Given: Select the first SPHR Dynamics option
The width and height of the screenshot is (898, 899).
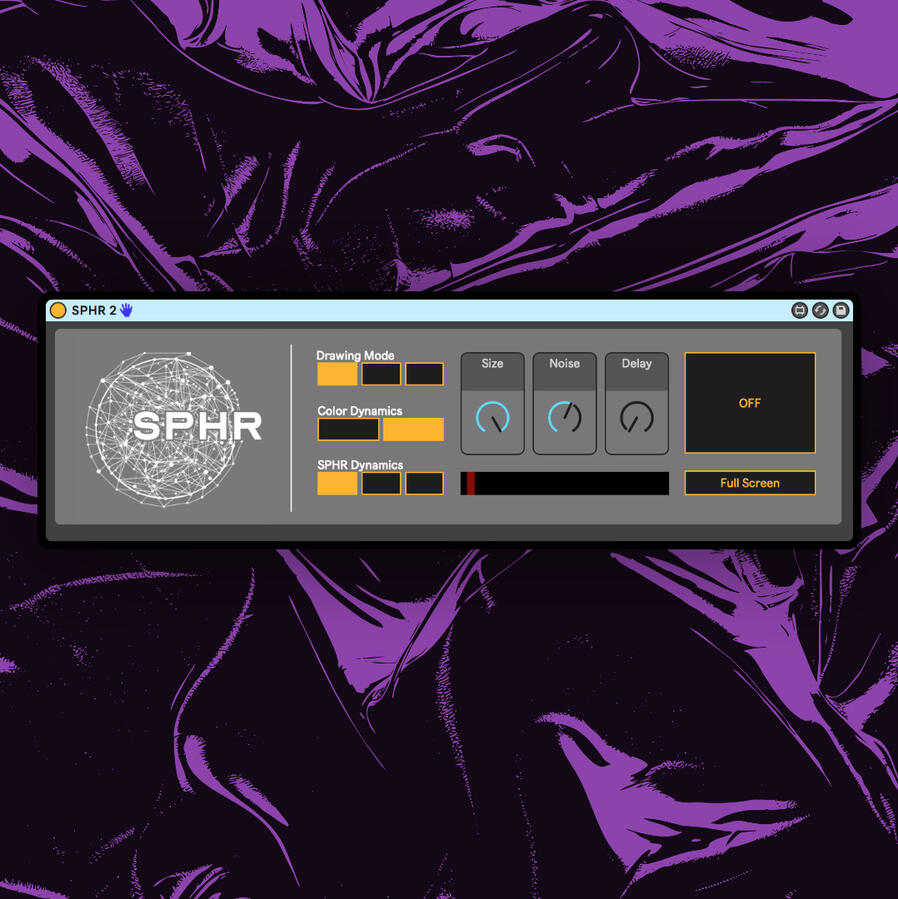Looking at the screenshot, I should 337,483.
